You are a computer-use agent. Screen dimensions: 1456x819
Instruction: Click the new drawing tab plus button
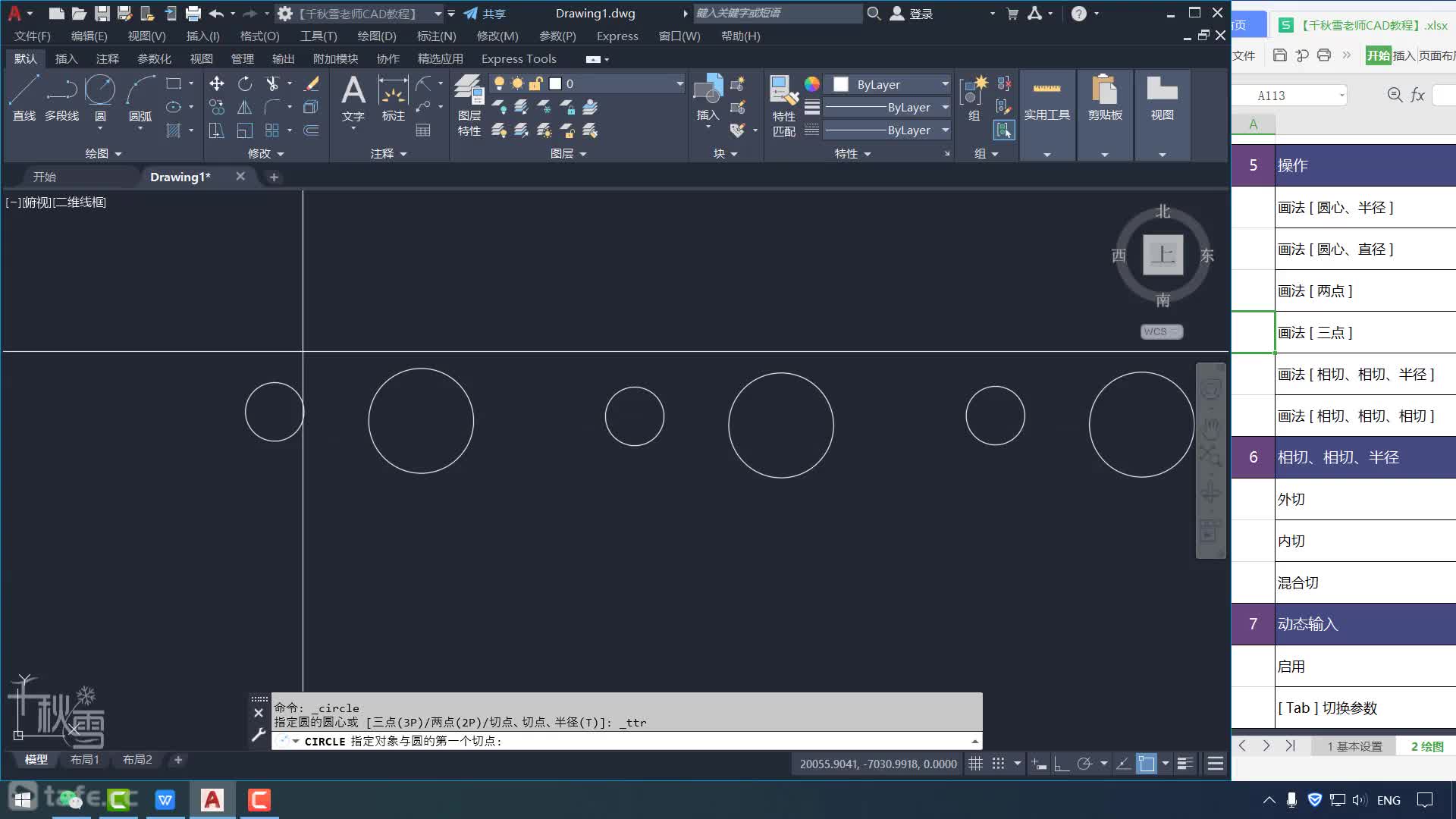click(274, 177)
